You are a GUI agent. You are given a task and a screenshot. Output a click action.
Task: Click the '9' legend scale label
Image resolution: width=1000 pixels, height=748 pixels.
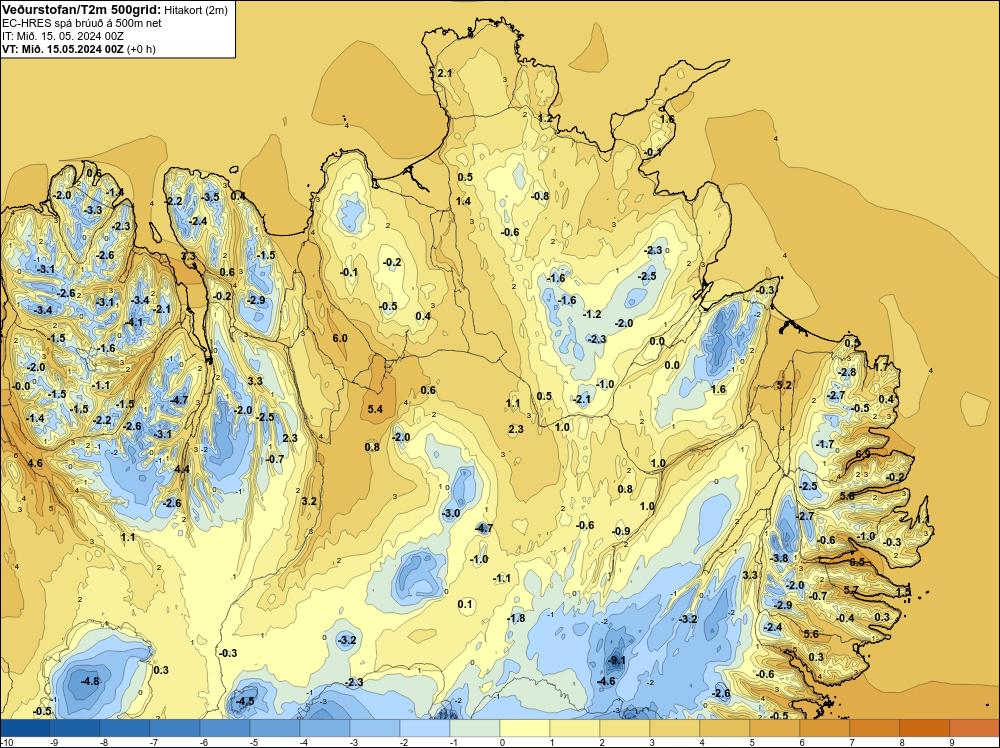coord(952,742)
